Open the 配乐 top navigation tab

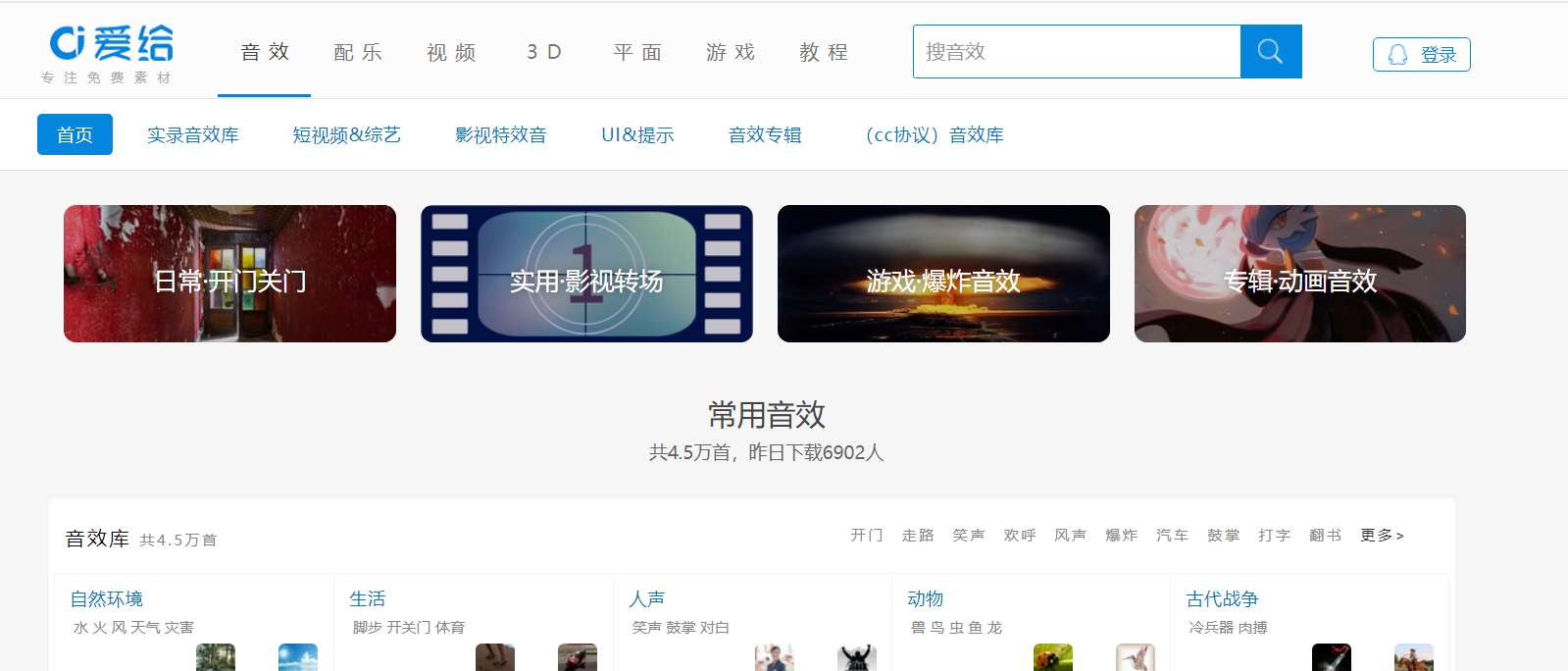coord(358,52)
